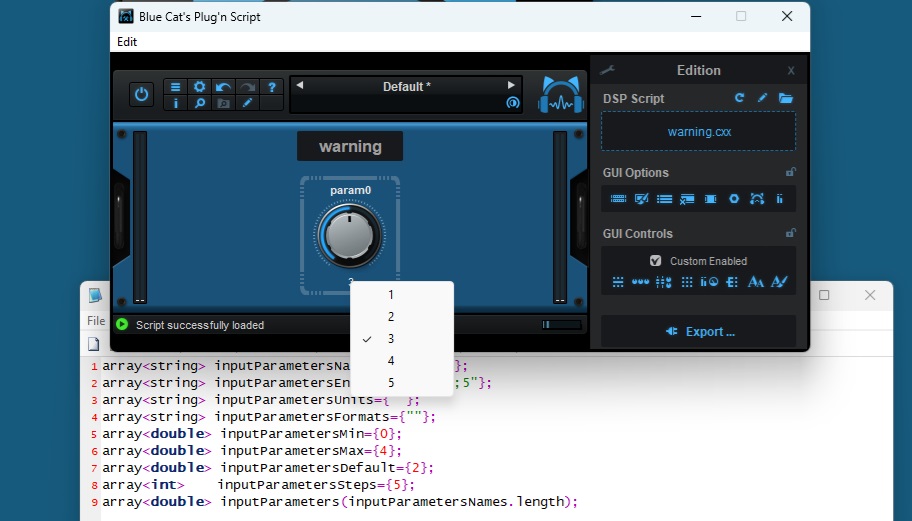
Task: Toggle GUI Controls lock icon
Action: pos(790,233)
